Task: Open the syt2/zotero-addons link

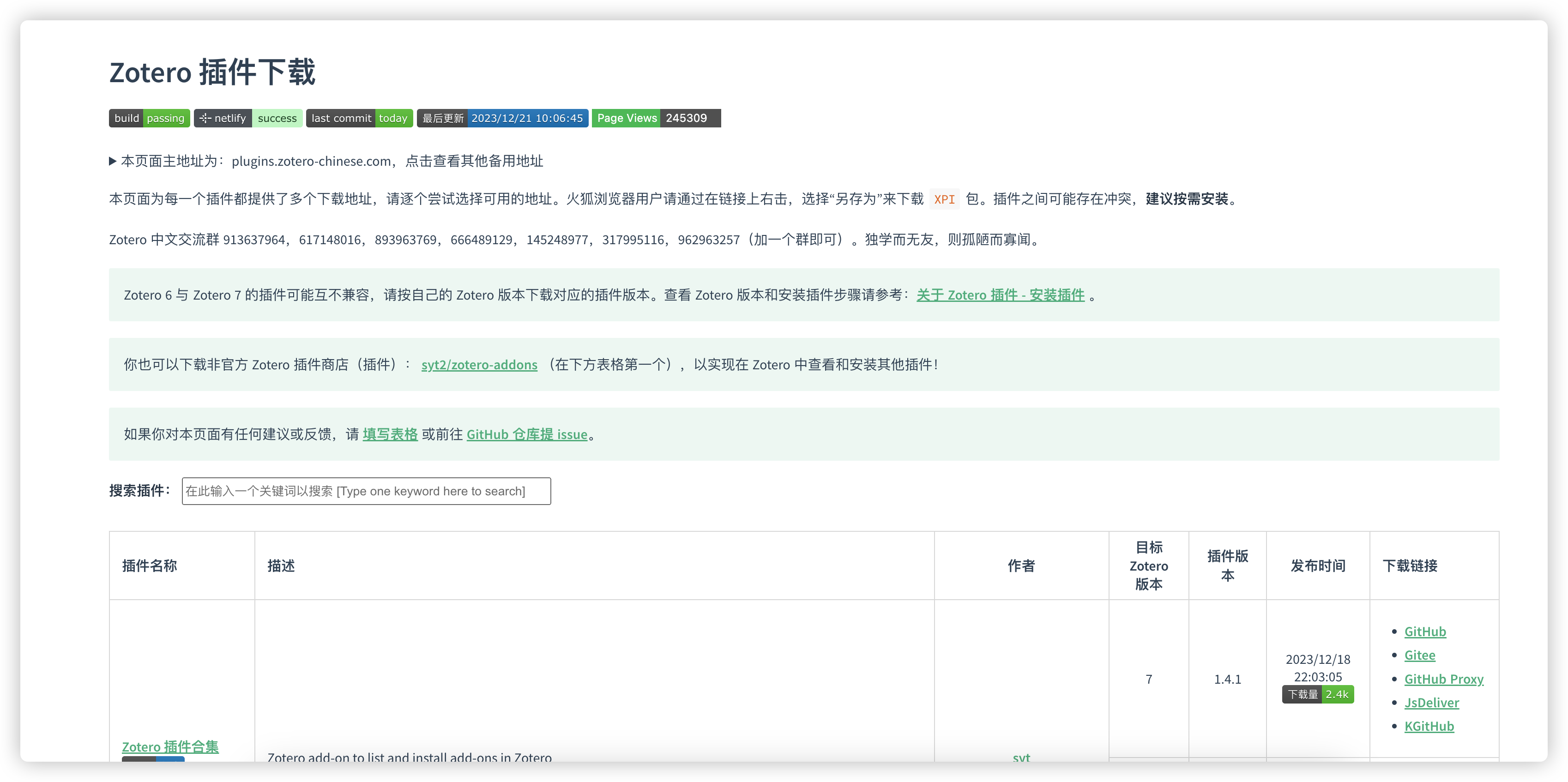Action: click(x=479, y=365)
